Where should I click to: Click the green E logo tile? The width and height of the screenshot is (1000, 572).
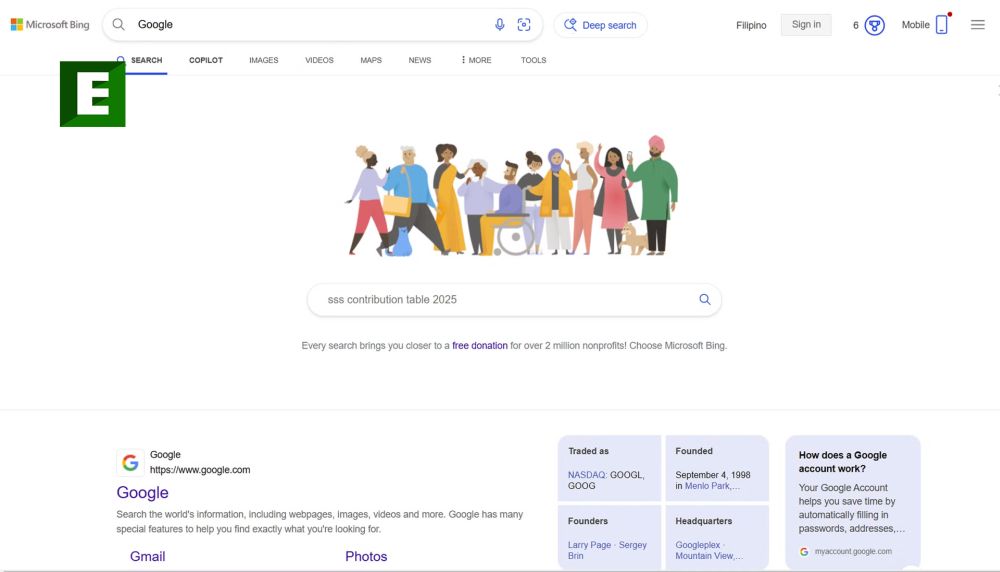(92, 94)
